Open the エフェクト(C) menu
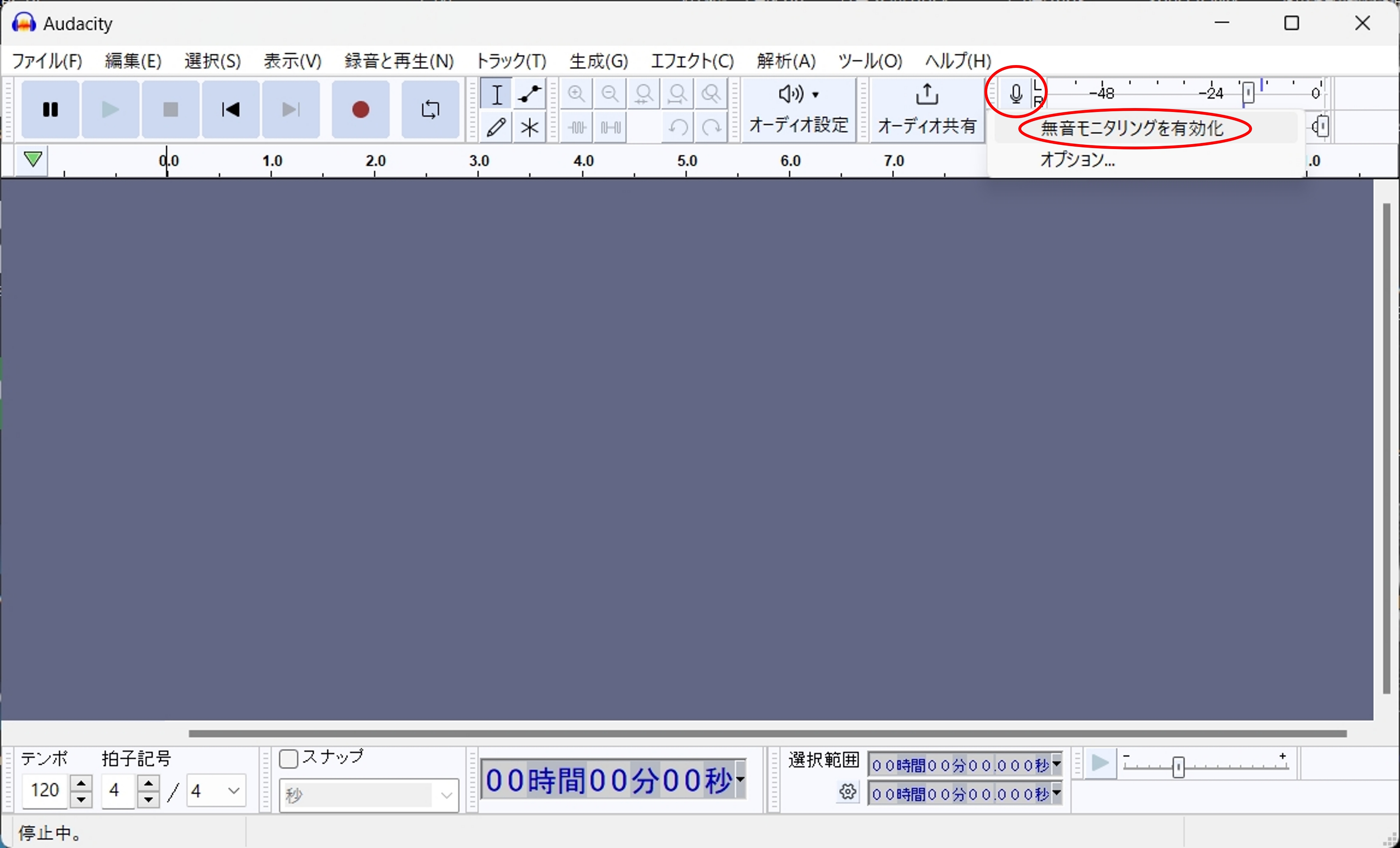The height and width of the screenshot is (848, 1400). tap(693, 61)
